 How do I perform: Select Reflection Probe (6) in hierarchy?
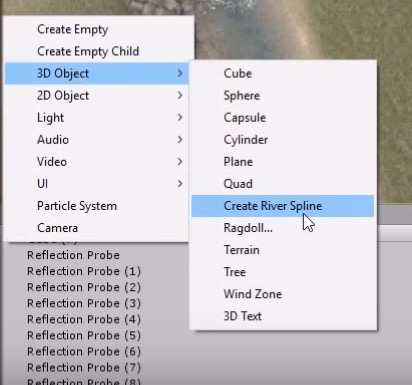[84, 351]
